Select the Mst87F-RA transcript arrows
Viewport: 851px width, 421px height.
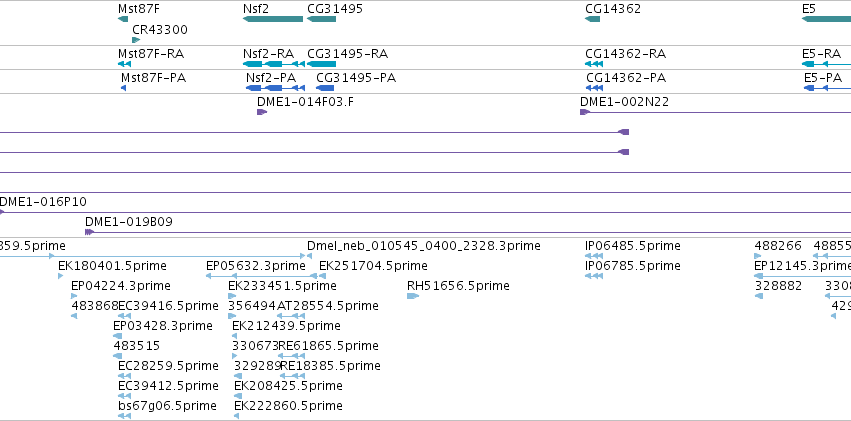(x=124, y=64)
